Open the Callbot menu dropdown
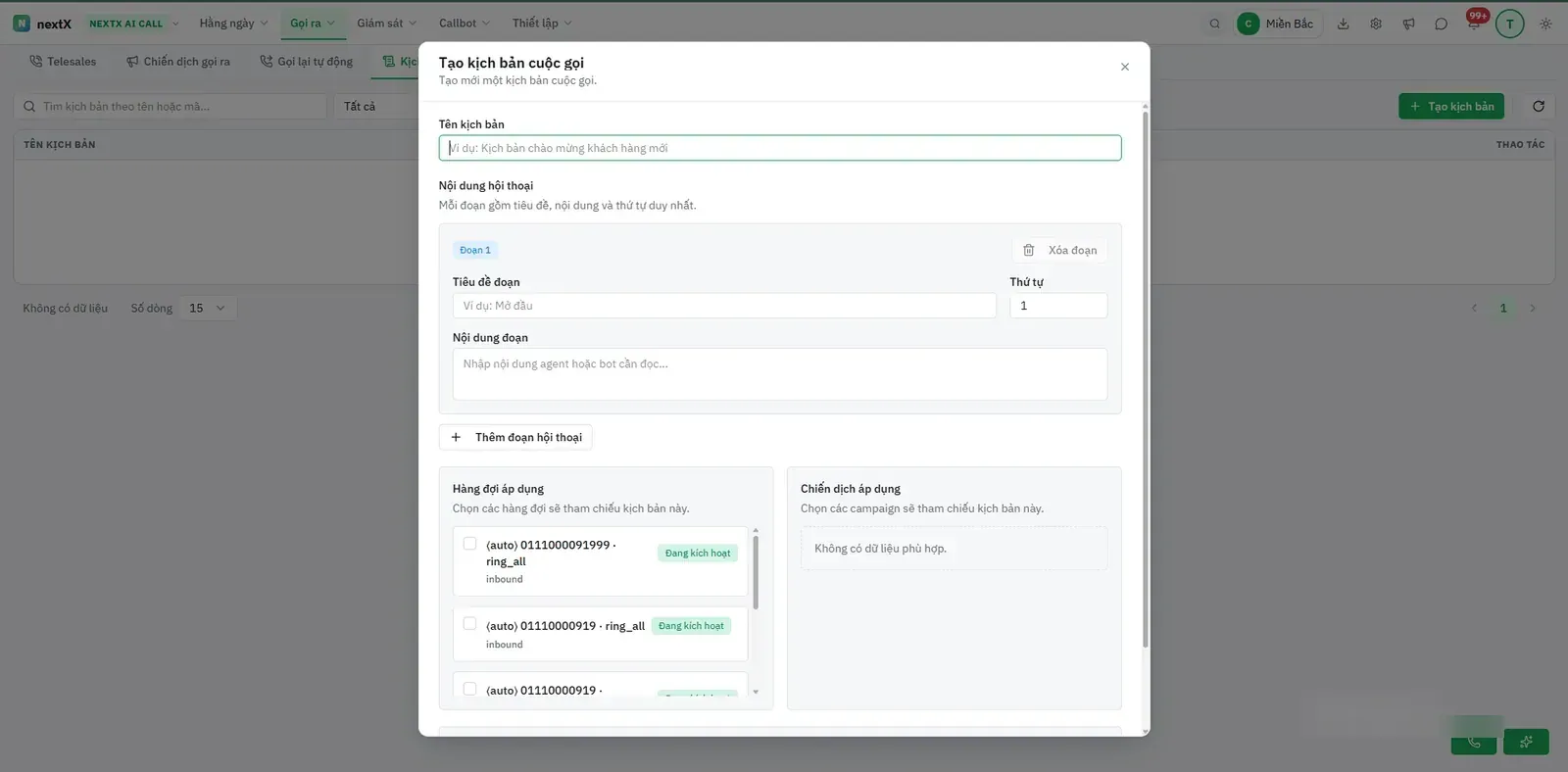 [x=464, y=24]
